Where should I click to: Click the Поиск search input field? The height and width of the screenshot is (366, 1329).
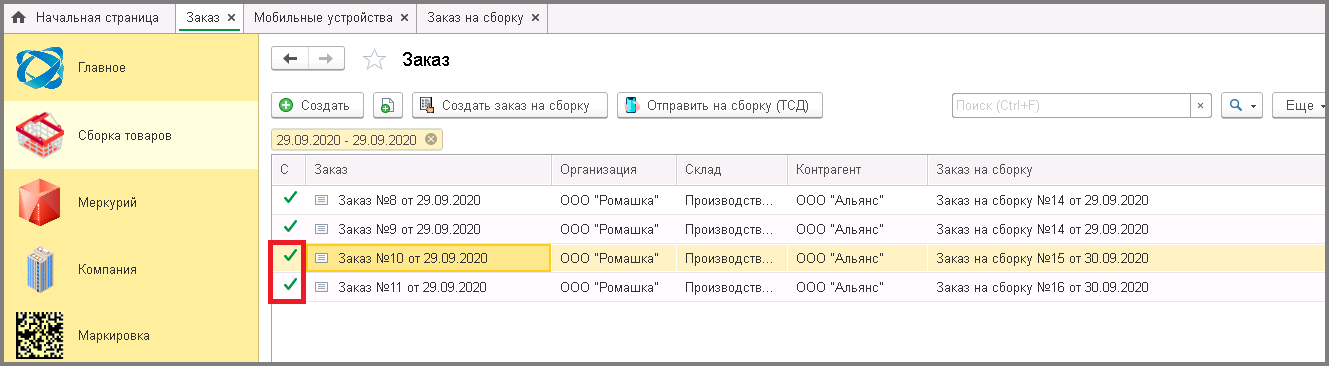coord(1070,105)
